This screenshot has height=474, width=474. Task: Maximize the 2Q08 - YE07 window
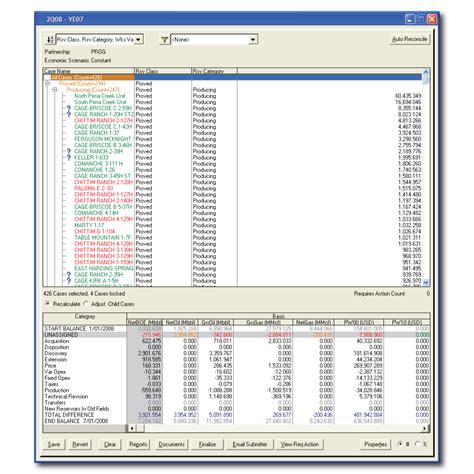(421, 19)
